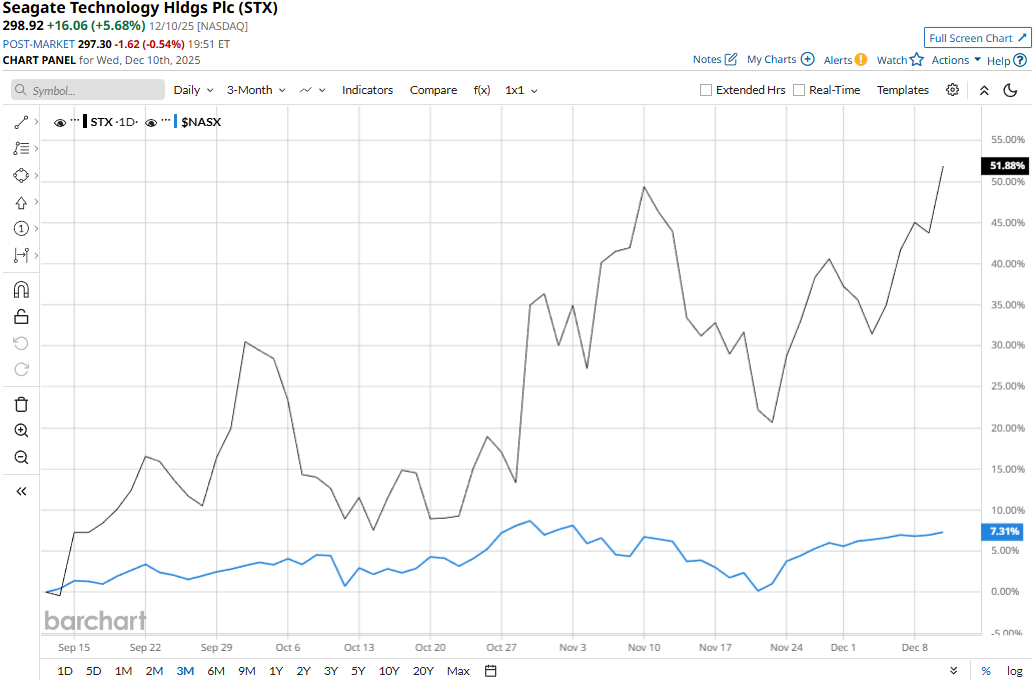Screen dimensions: 1033x680
Task: Open the Help link
Action: (x=1007, y=61)
